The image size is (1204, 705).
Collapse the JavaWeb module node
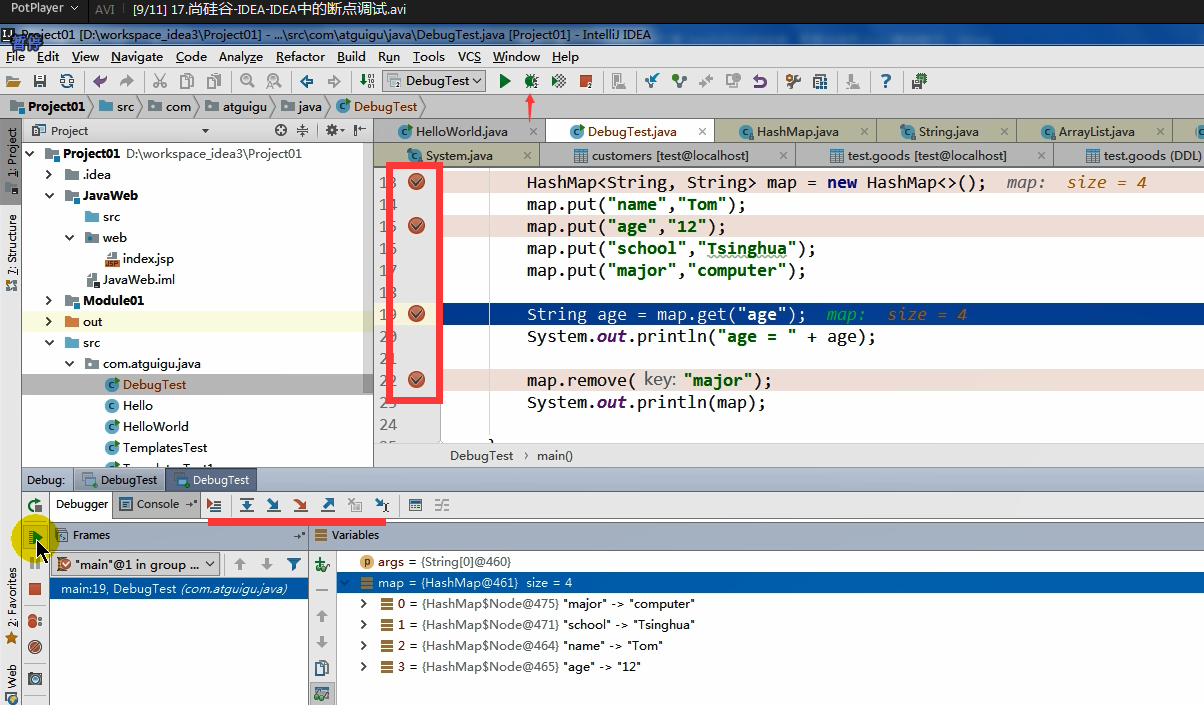point(49,196)
